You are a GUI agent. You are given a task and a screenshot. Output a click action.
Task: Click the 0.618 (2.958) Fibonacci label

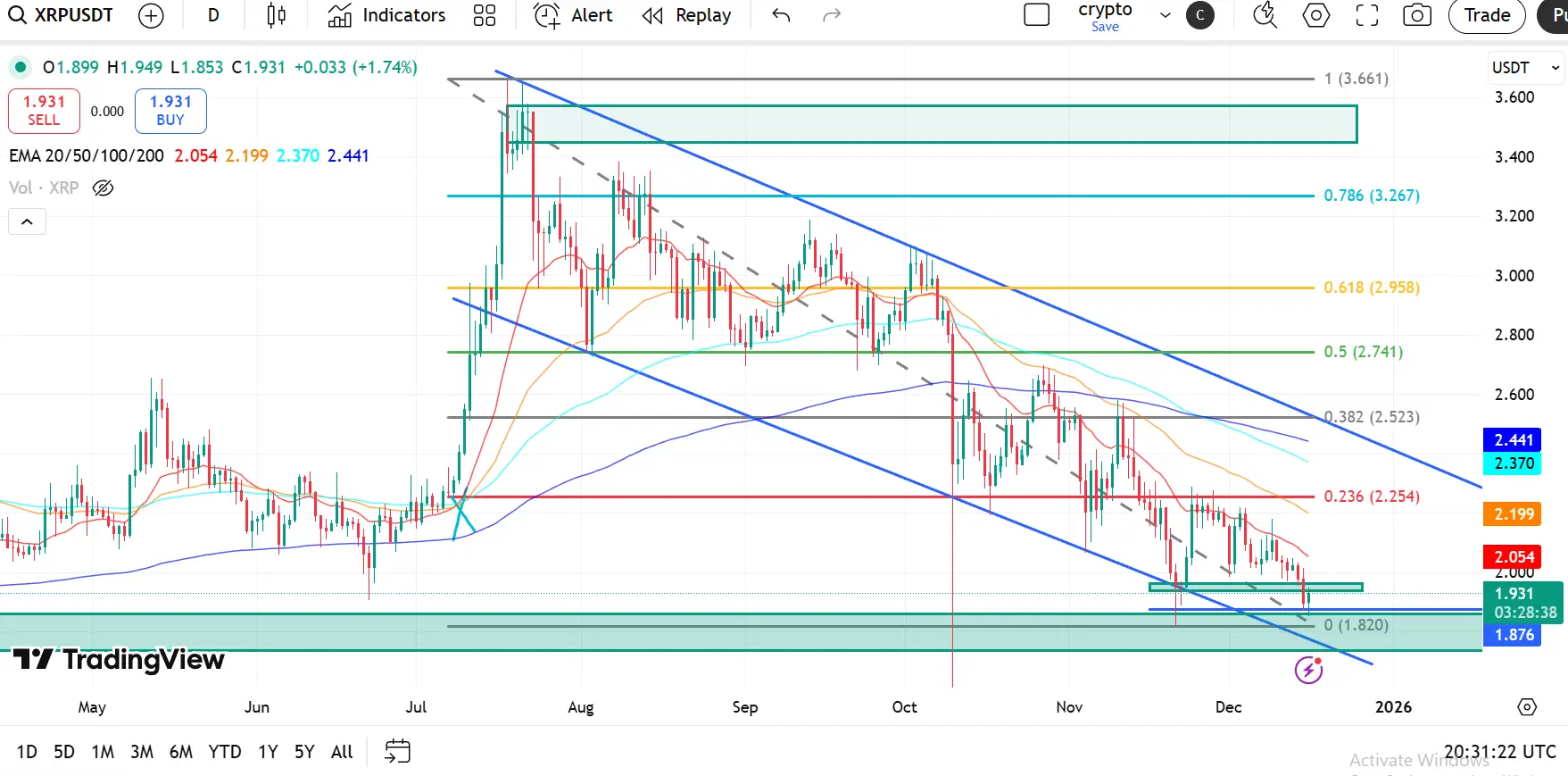point(1372,288)
